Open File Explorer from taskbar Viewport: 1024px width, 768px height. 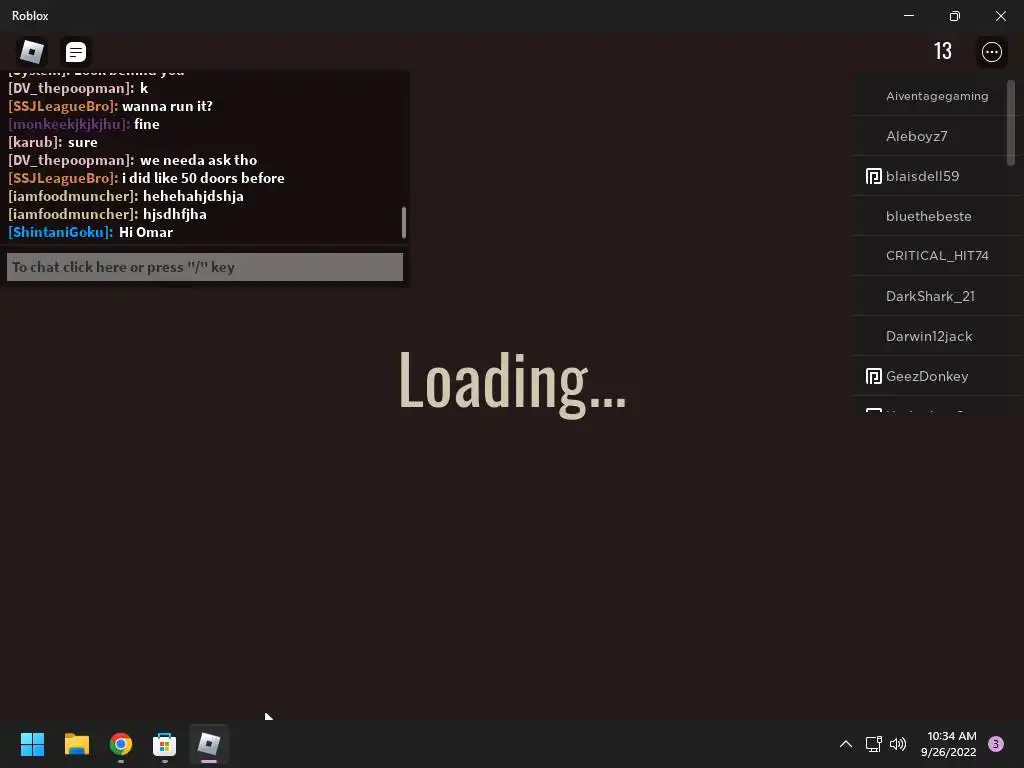76,744
